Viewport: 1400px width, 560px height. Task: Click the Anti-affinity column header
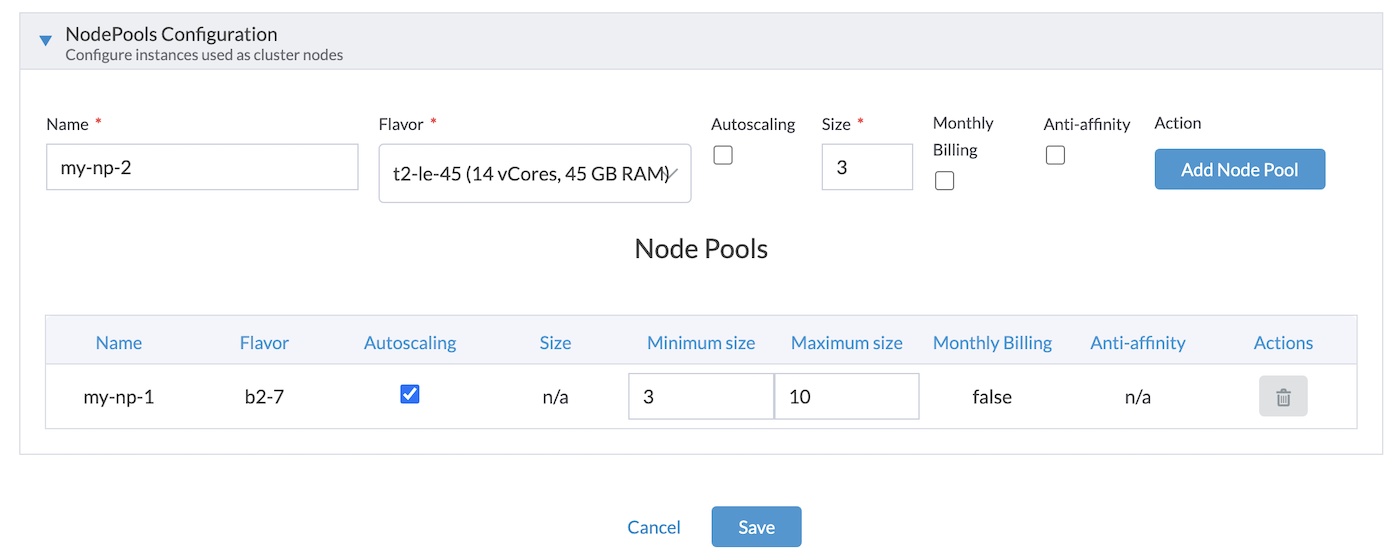(1137, 343)
